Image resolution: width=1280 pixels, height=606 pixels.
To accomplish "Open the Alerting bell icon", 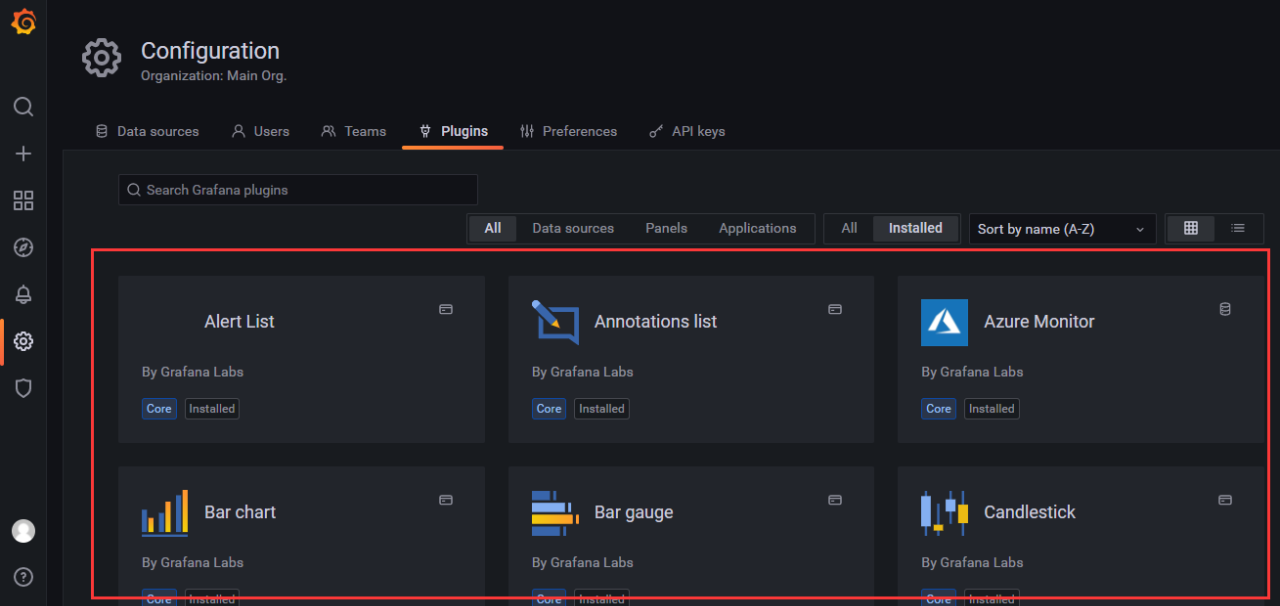I will coord(23,295).
